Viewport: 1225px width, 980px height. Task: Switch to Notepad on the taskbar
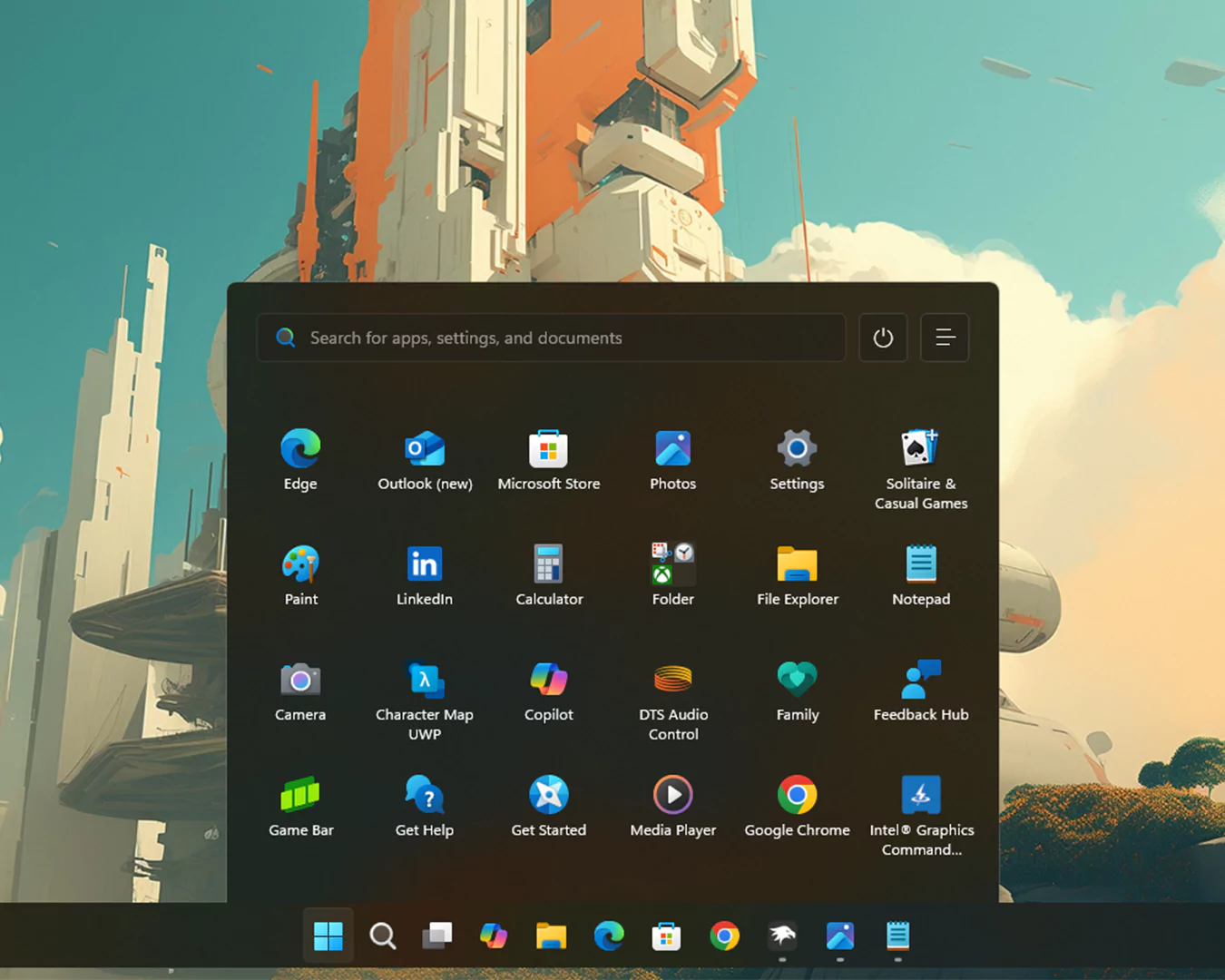pos(897,936)
